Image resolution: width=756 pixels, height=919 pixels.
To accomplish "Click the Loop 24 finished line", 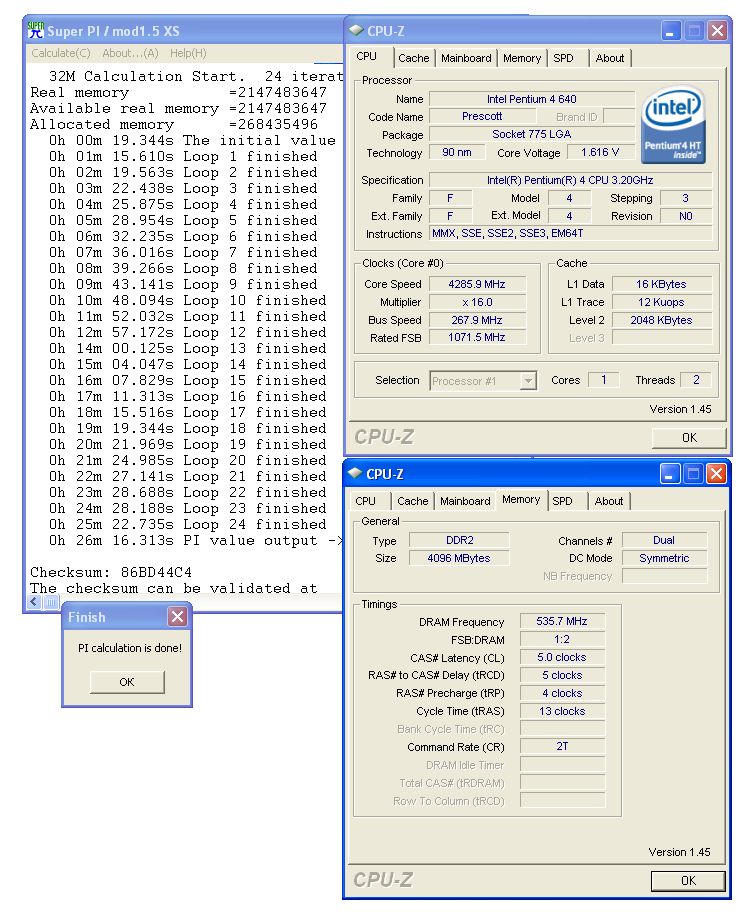I will [x=188, y=525].
